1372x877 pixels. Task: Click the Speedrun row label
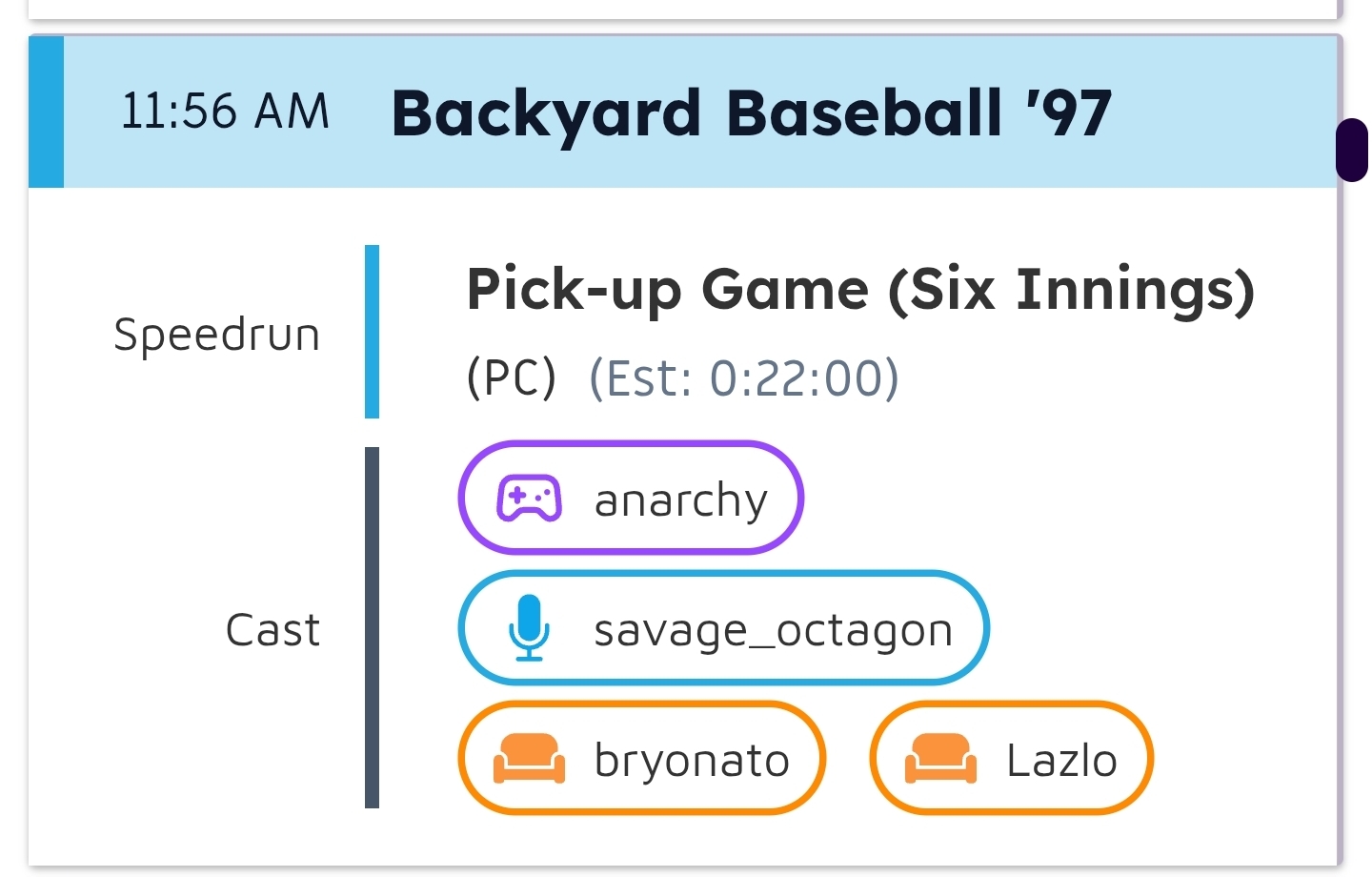click(217, 335)
